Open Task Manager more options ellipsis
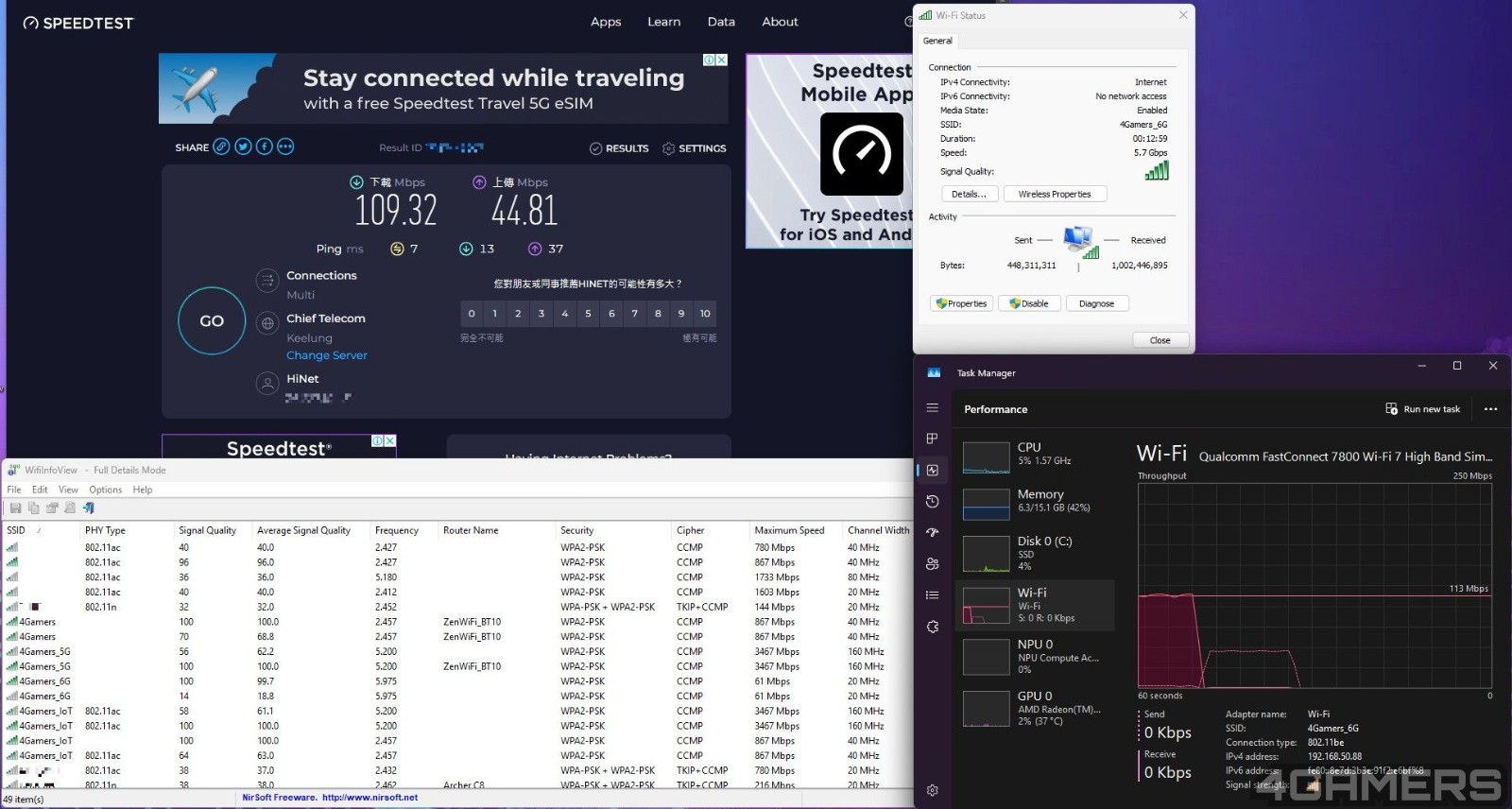This screenshot has height=809, width=1512. tap(1490, 409)
